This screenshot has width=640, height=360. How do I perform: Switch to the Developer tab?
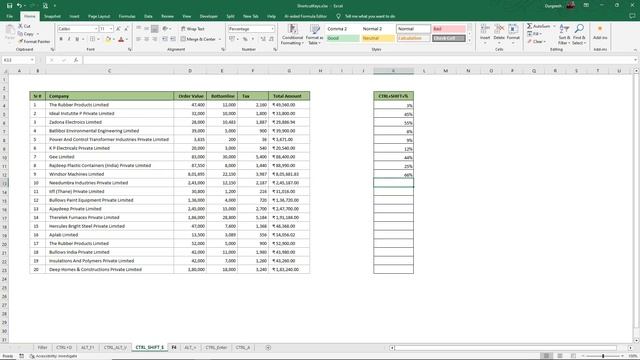click(208, 16)
